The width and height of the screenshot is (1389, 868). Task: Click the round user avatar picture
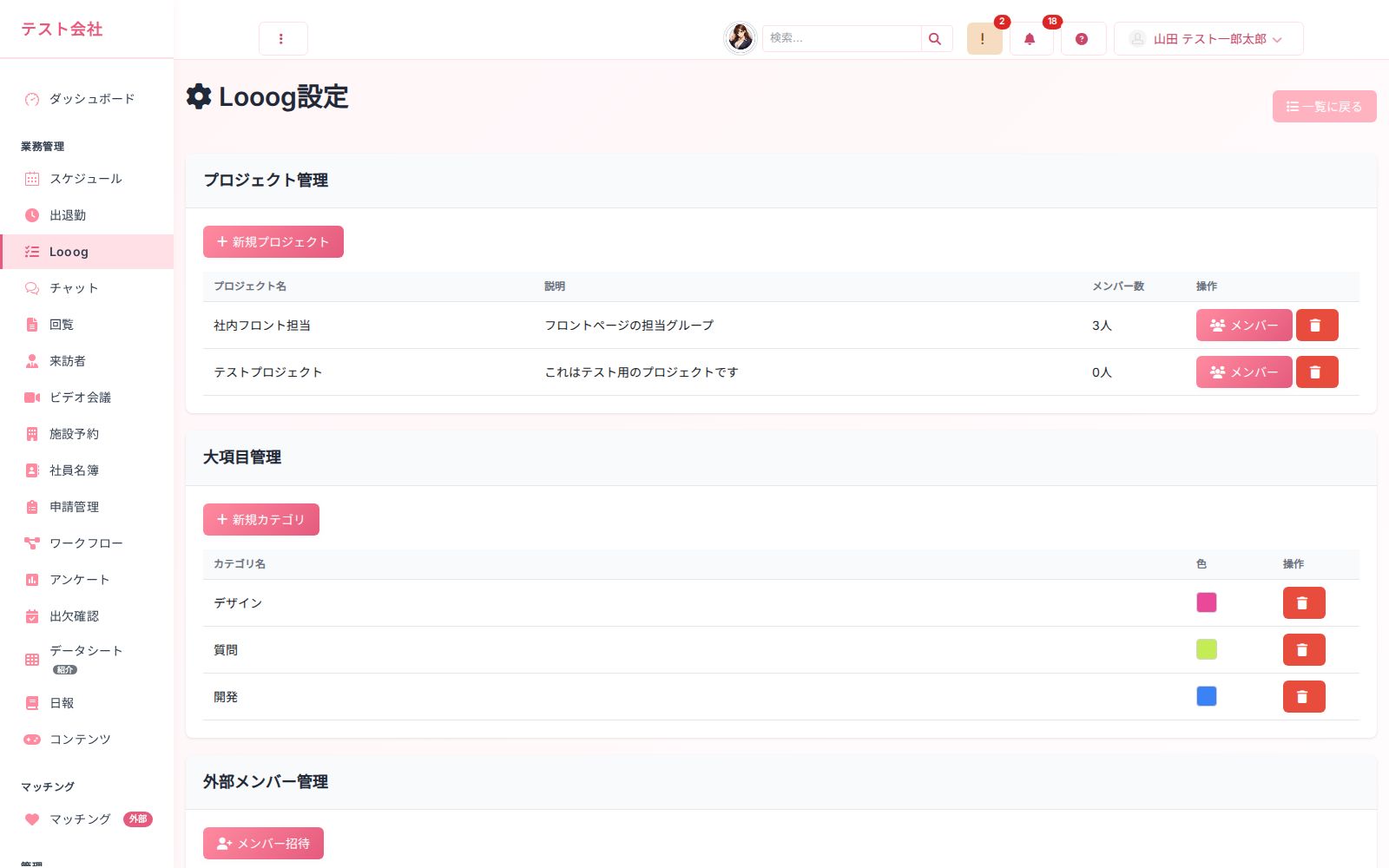coord(741,38)
